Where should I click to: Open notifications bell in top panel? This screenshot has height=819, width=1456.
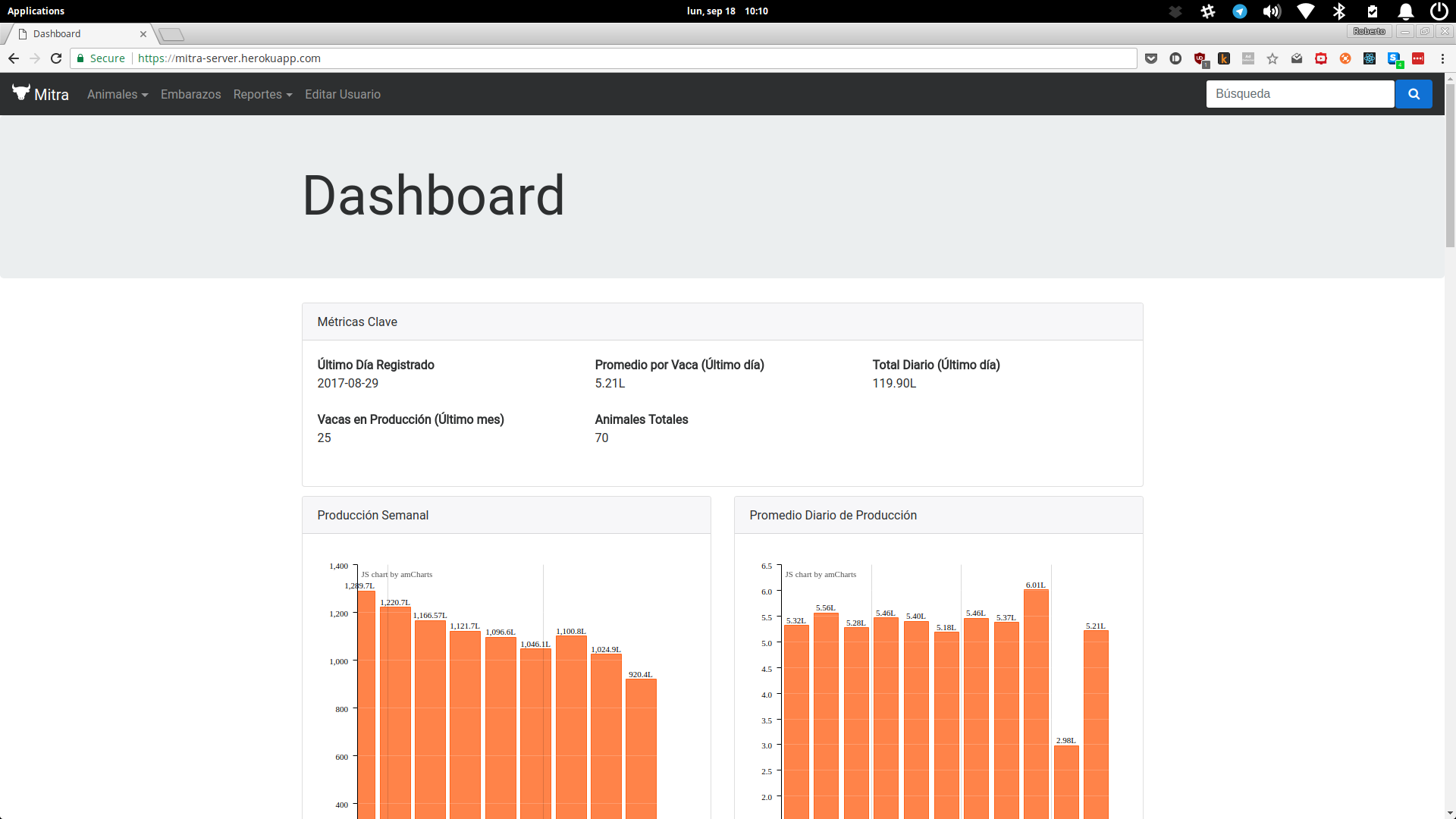(1405, 11)
